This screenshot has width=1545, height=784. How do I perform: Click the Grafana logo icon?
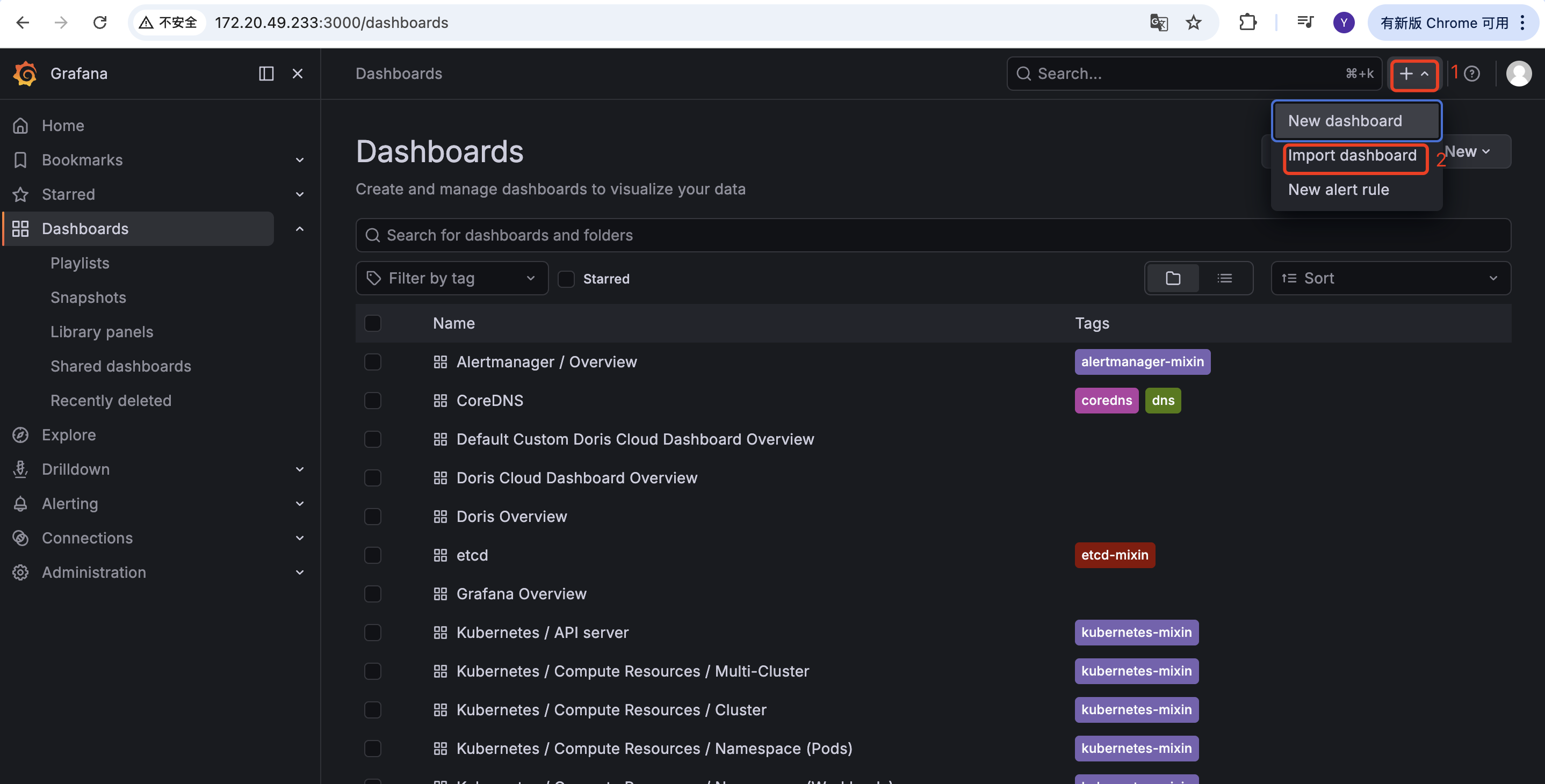tap(25, 73)
